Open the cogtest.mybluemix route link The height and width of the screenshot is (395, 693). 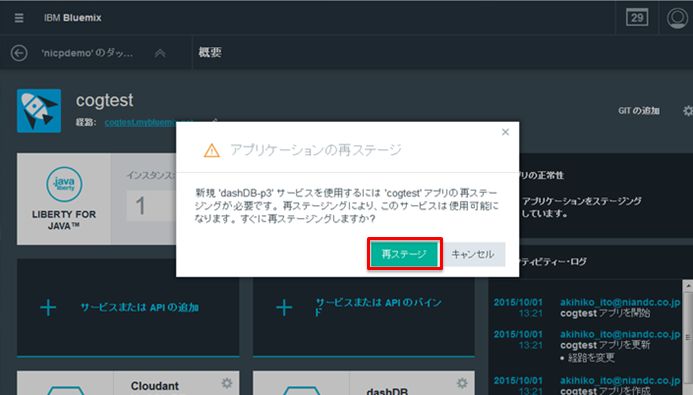click(140, 122)
